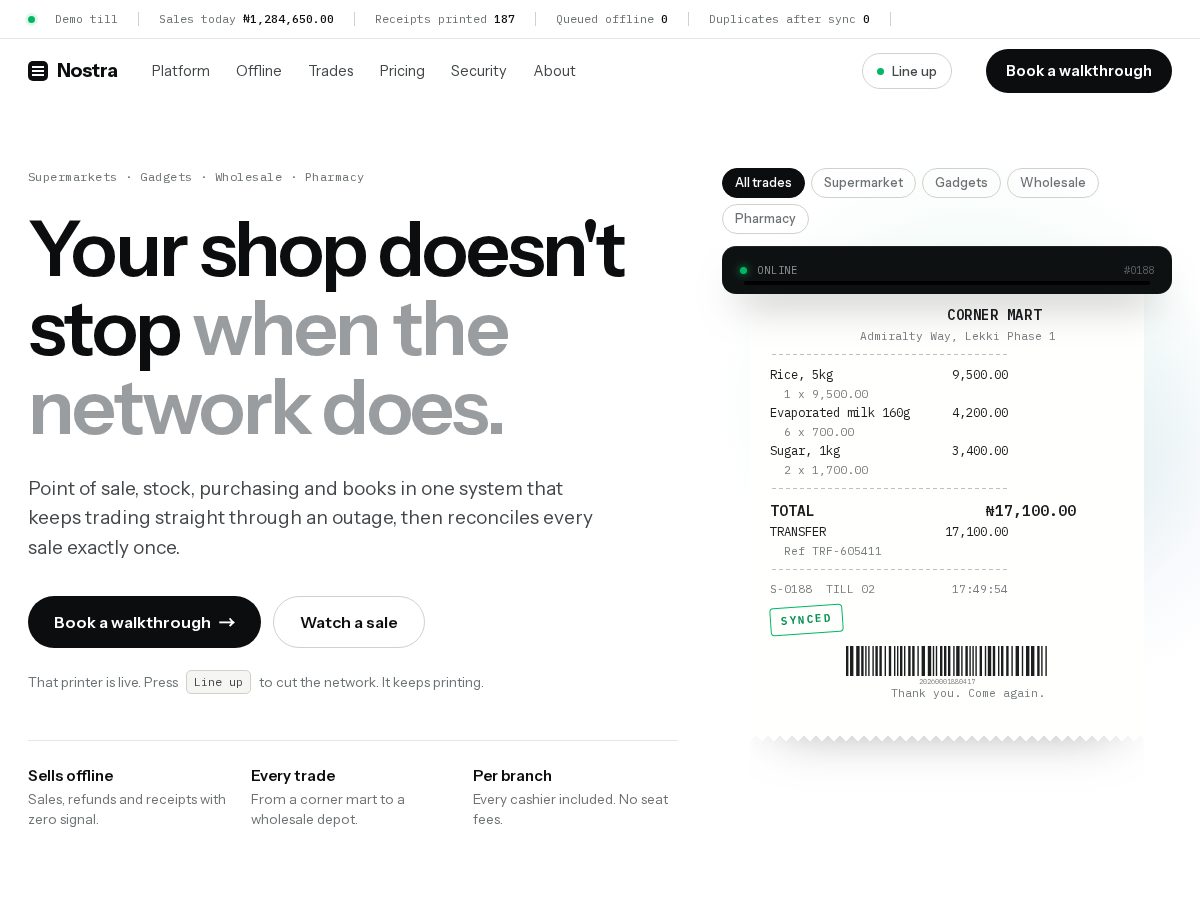Open the Offline nav item
This screenshot has width=1200, height=900.
click(259, 71)
